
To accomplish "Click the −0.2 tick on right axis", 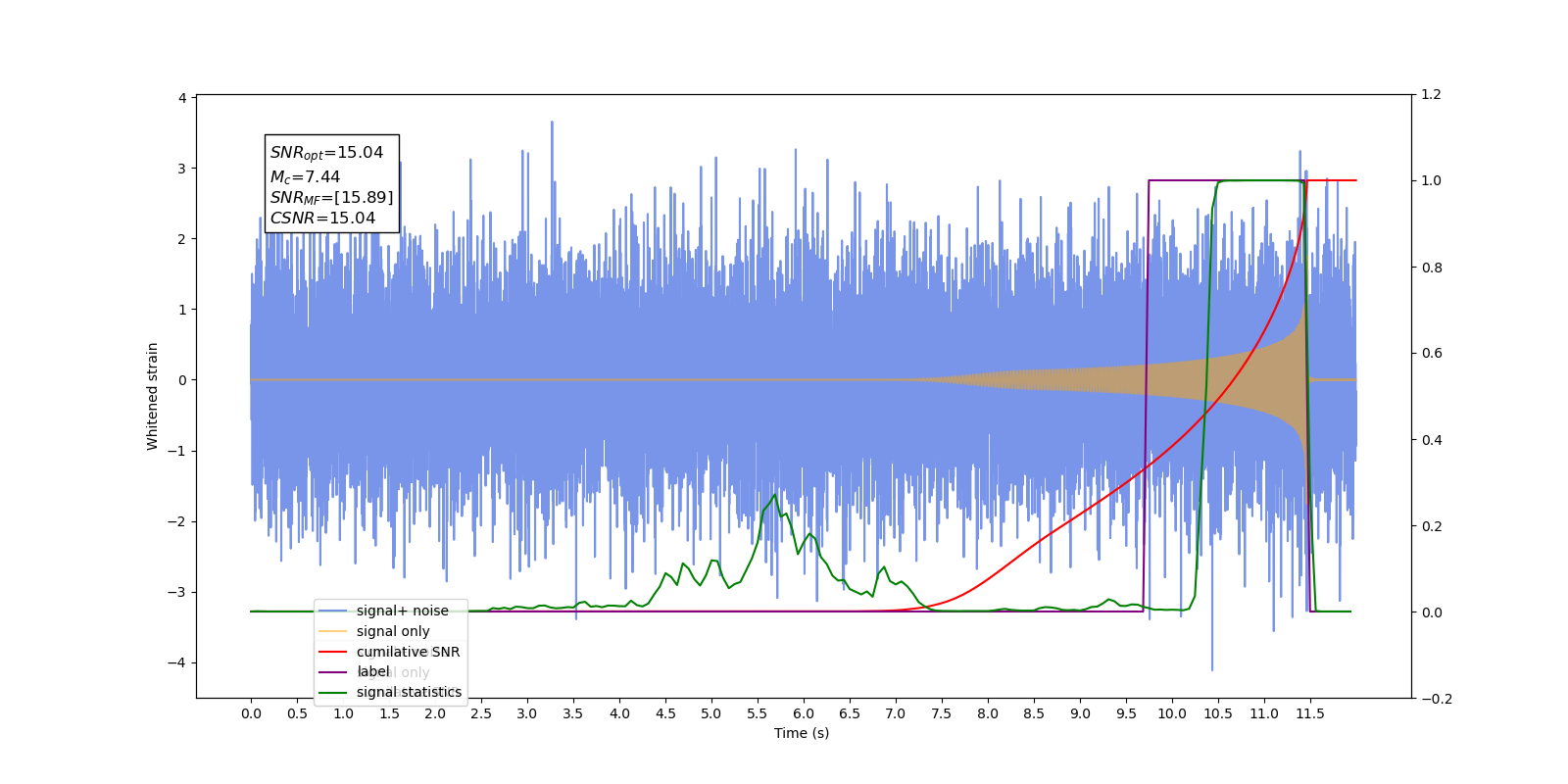I will point(1436,699).
